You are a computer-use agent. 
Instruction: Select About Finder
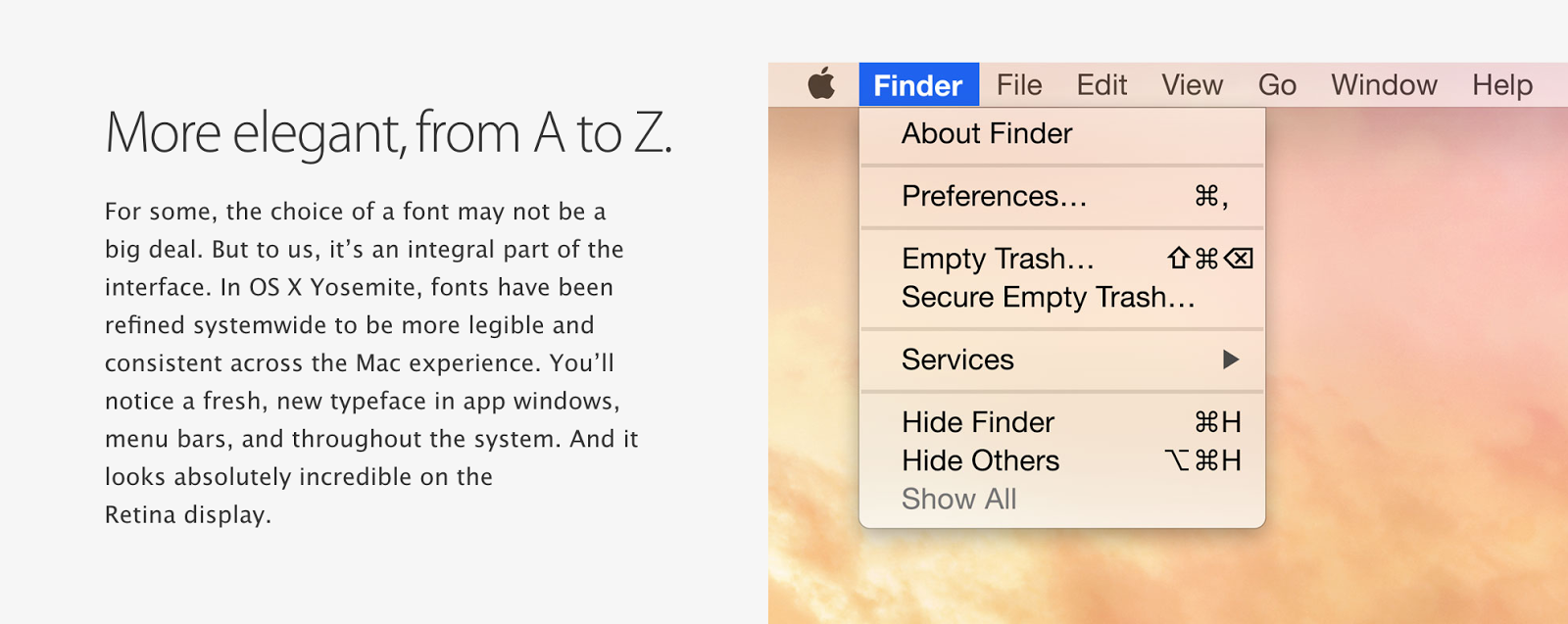point(1062,133)
